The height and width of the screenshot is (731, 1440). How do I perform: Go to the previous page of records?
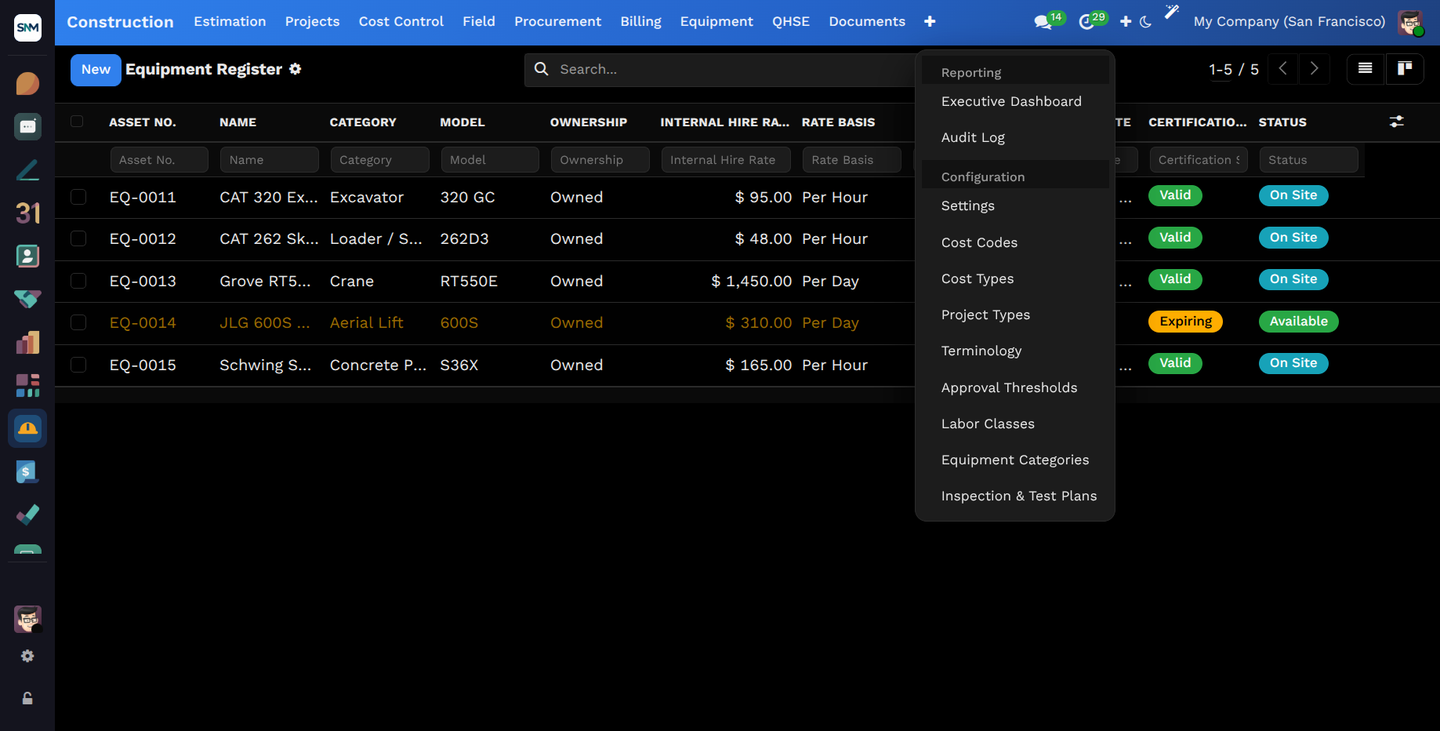[x=1283, y=69]
